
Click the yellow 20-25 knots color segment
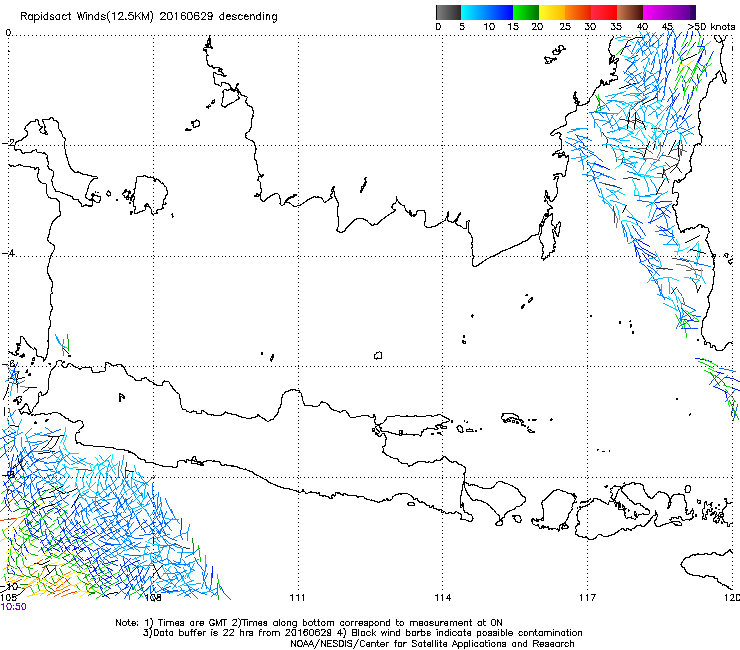coord(552,12)
